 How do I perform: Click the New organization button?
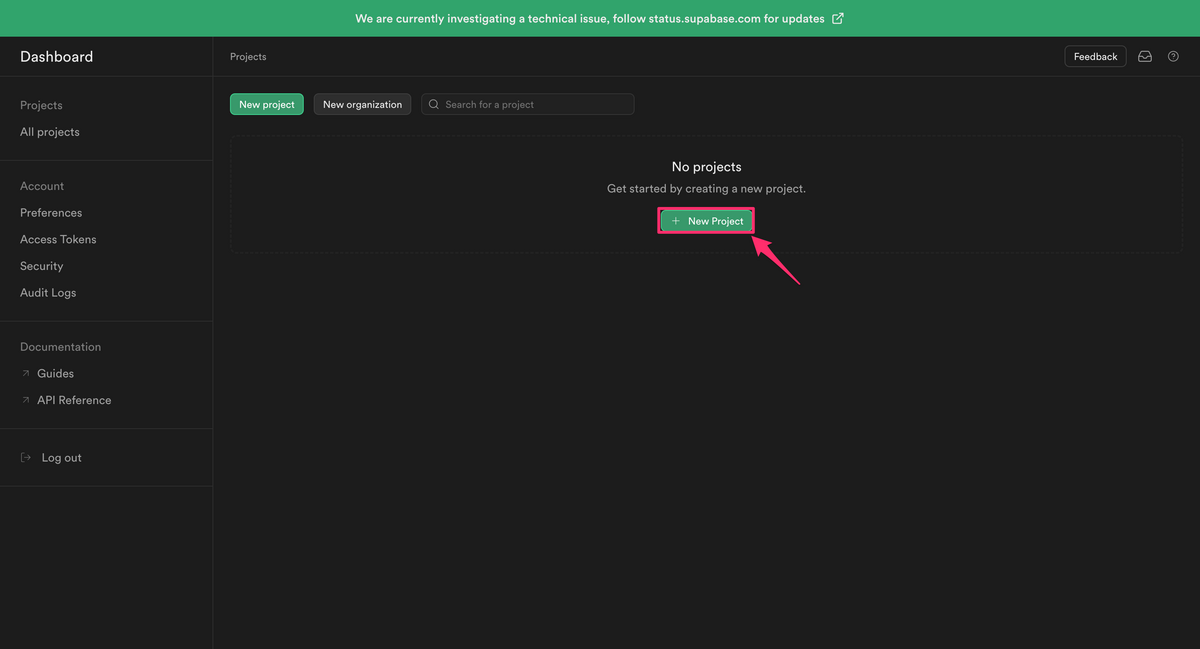click(362, 104)
